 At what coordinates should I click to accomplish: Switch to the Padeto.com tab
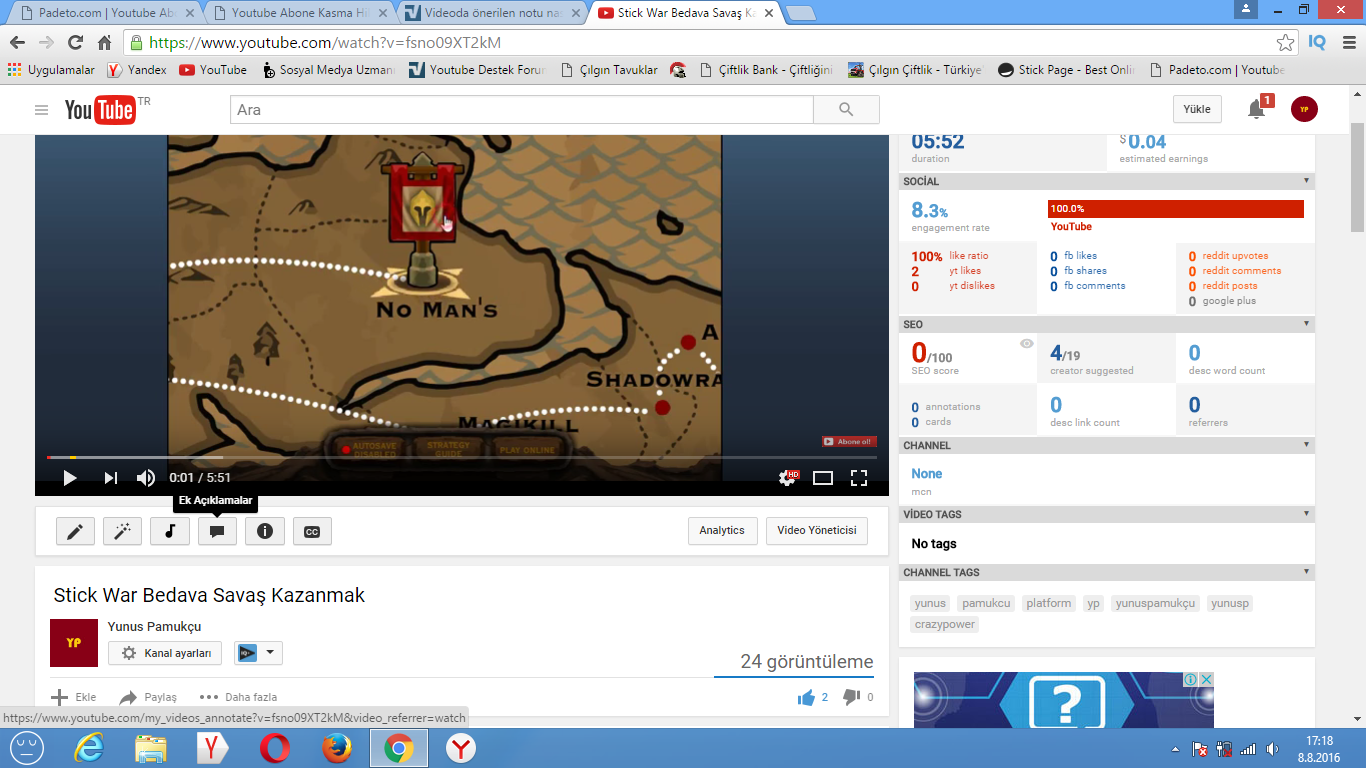point(104,14)
